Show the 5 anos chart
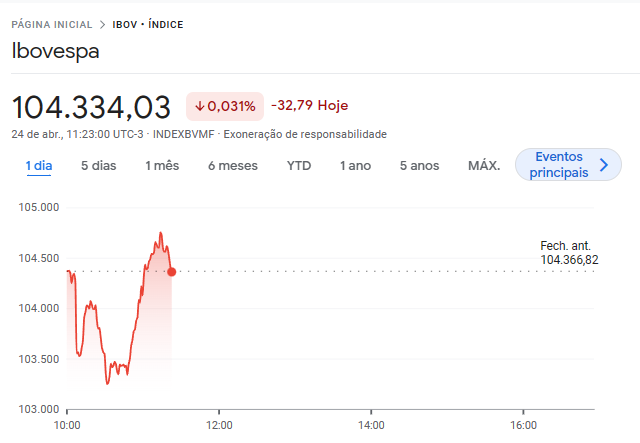Viewport: 640px width, 443px height. [419, 165]
